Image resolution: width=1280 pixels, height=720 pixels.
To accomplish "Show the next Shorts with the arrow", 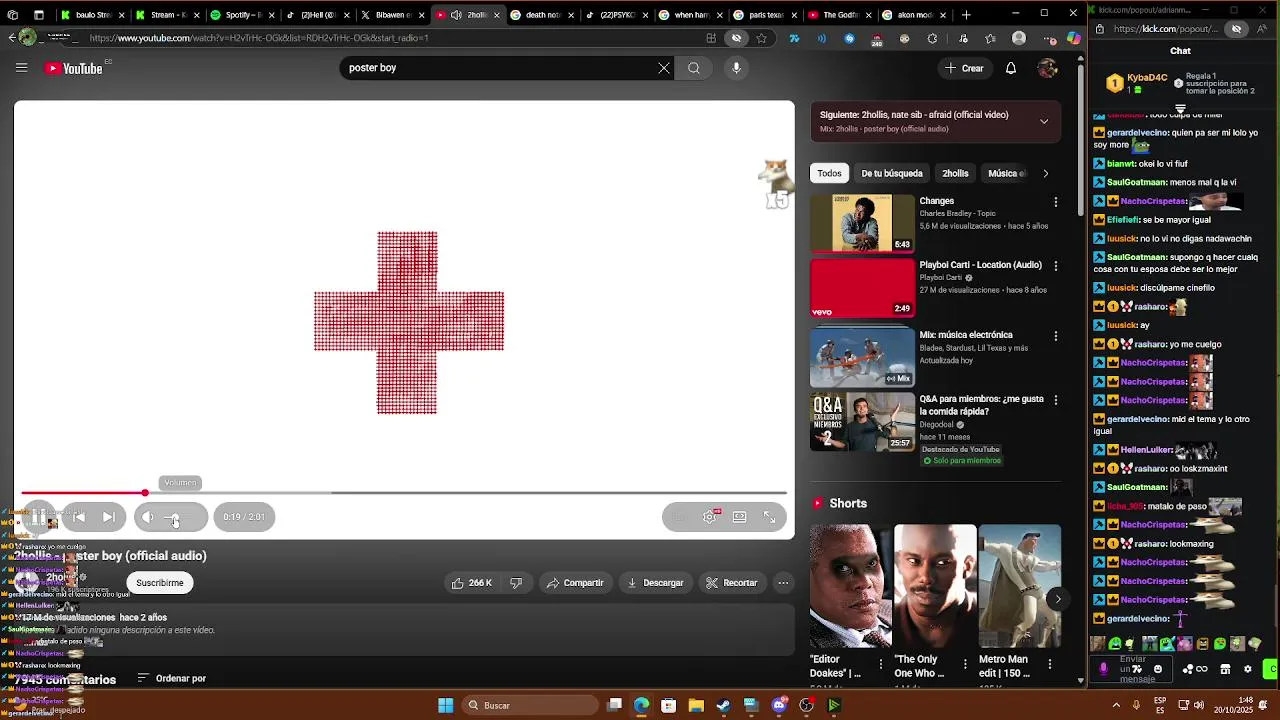I will [x=1058, y=599].
